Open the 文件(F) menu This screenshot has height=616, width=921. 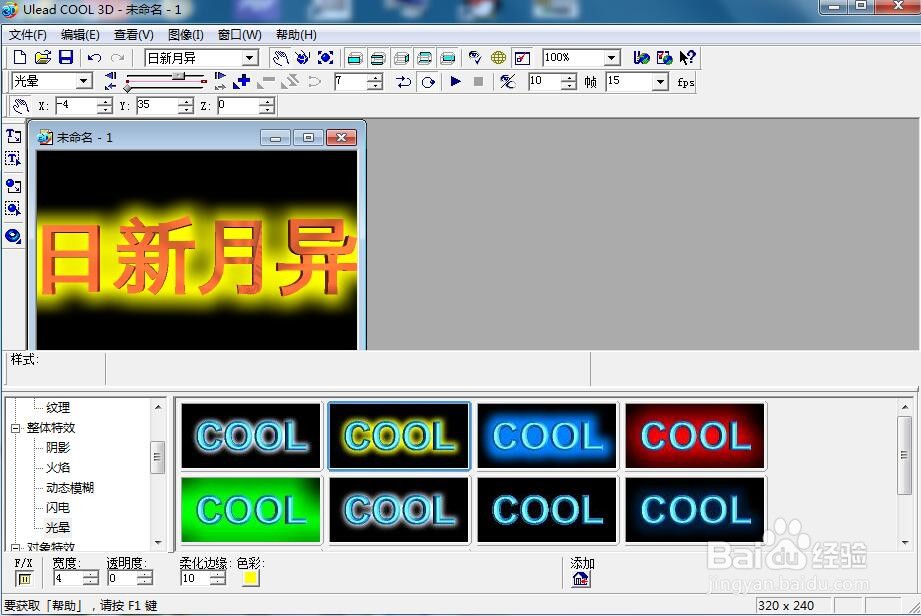[28, 35]
